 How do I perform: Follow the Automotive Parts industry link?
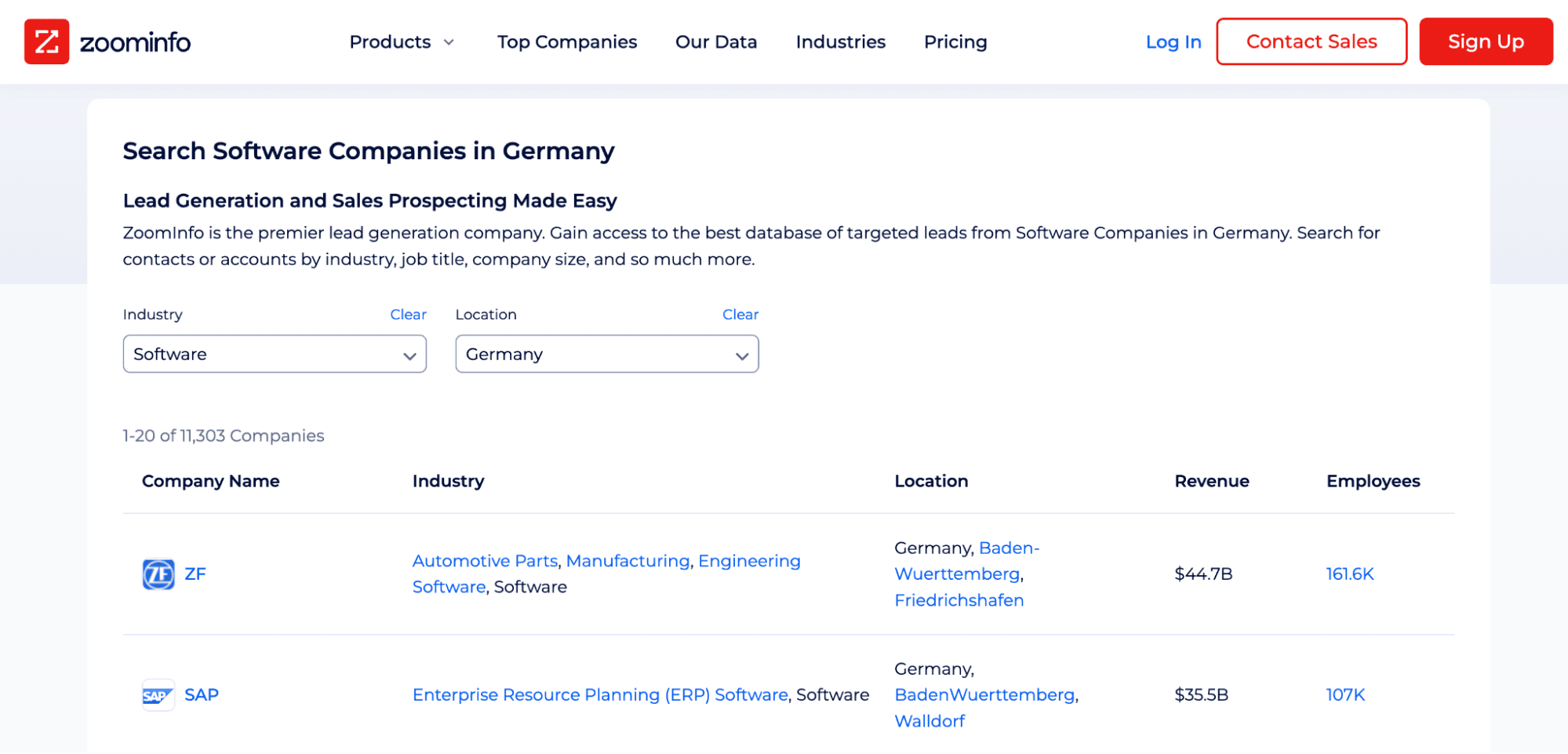tap(485, 561)
